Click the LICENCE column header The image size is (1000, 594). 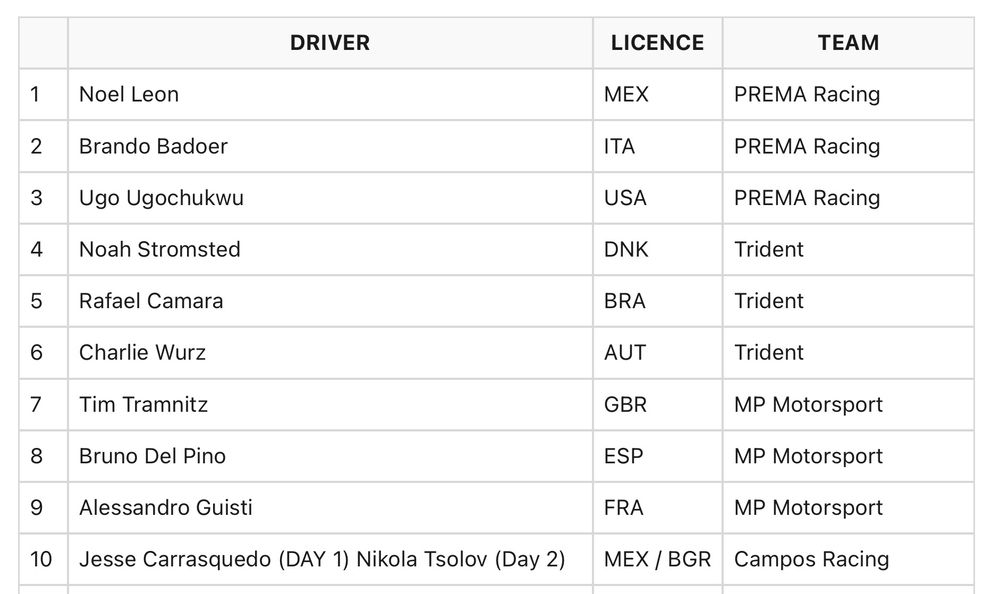point(657,43)
